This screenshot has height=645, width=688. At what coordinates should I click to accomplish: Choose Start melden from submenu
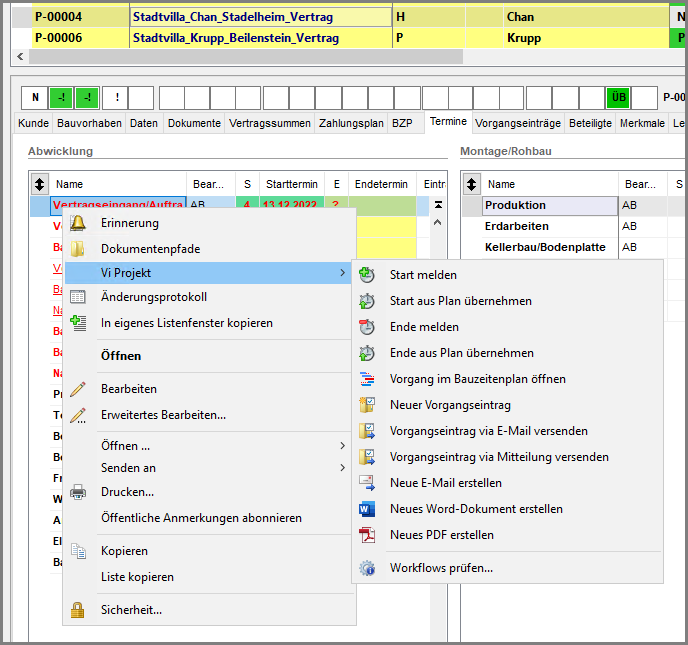pyautogui.click(x=508, y=275)
